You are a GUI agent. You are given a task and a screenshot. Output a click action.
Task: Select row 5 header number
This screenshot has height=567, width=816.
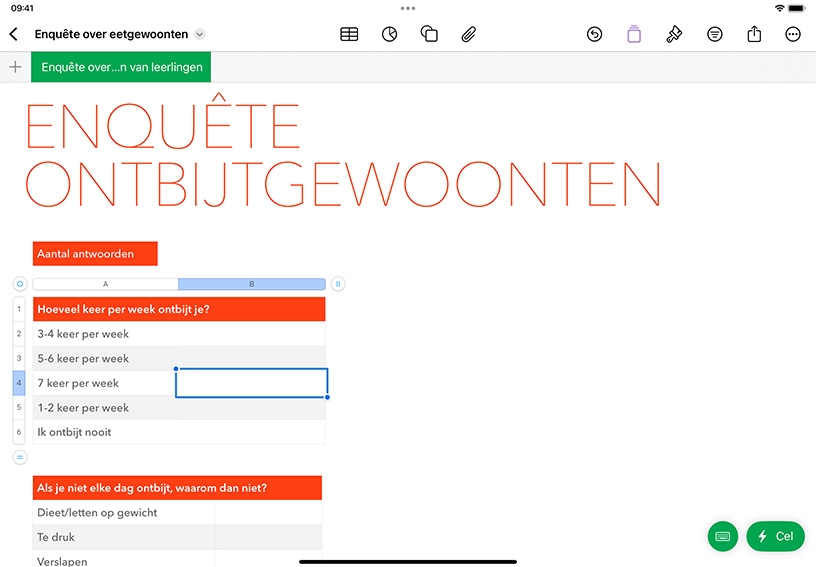coord(19,407)
